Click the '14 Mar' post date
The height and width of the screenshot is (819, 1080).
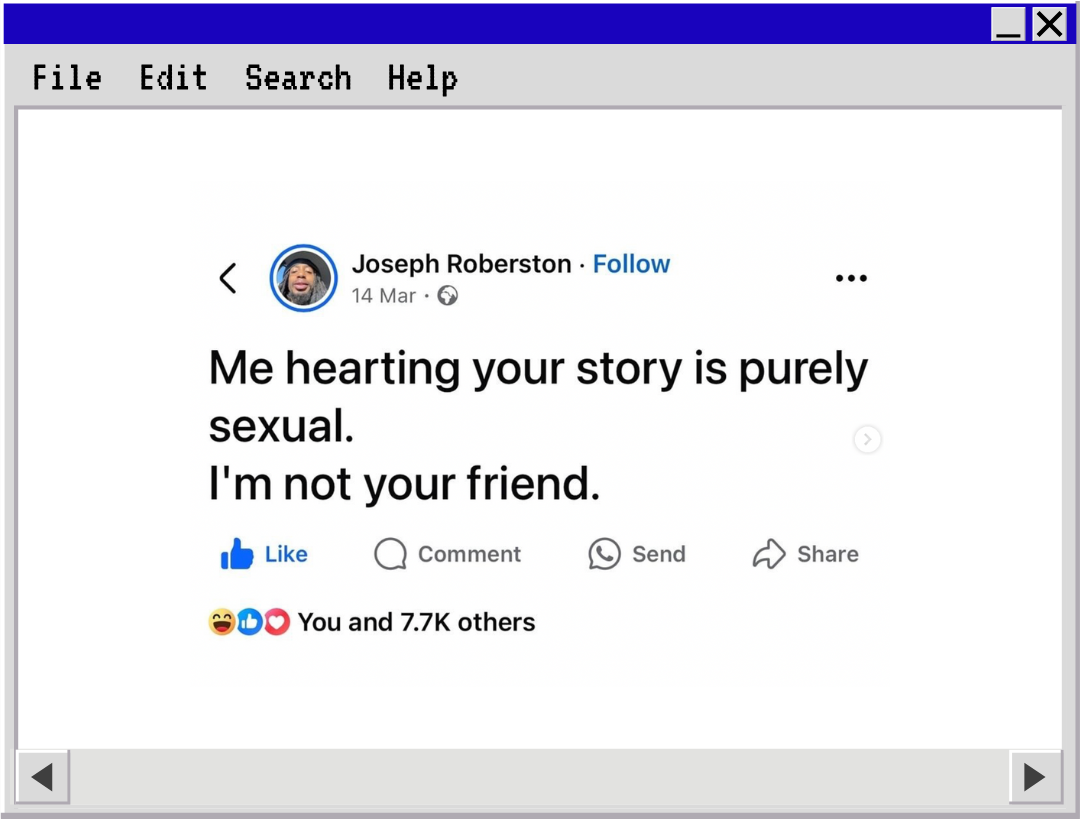384,296
